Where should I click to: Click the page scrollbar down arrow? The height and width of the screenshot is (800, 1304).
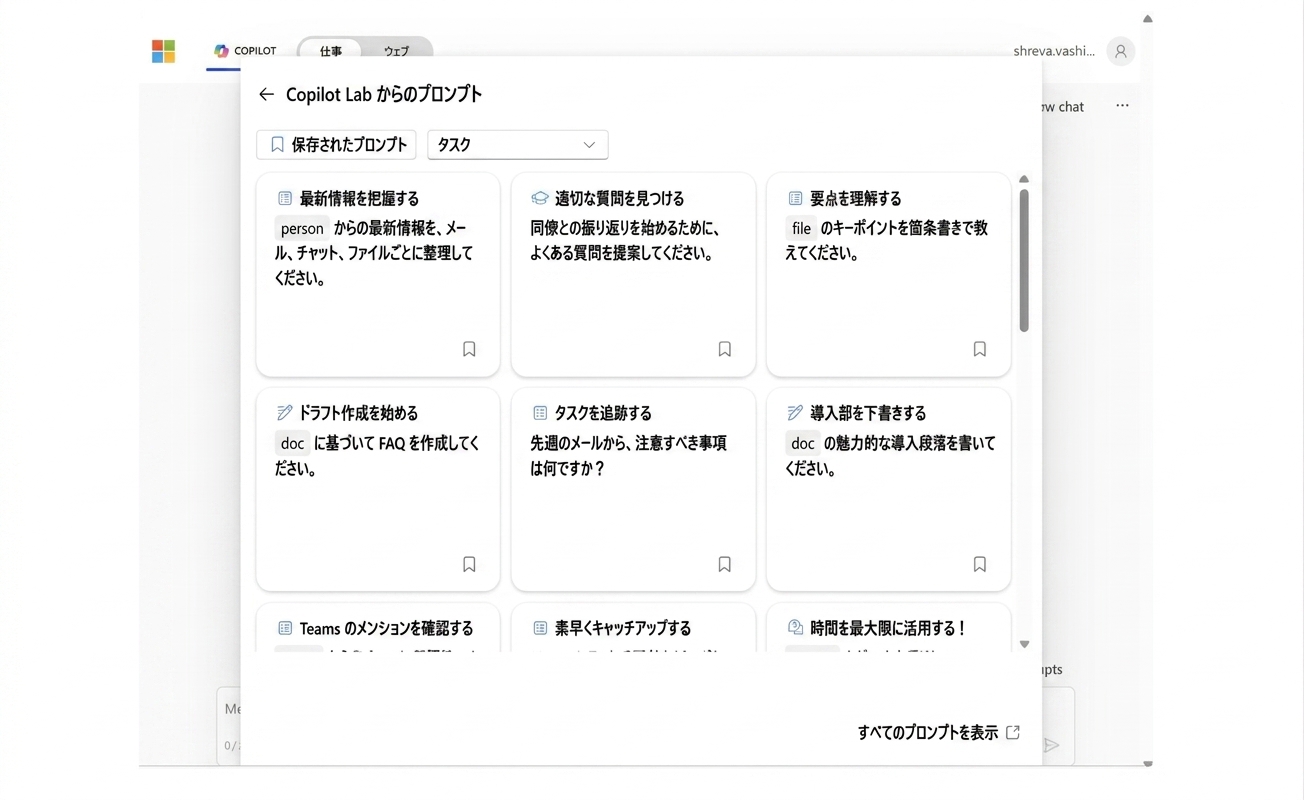tap(1148, 763)
